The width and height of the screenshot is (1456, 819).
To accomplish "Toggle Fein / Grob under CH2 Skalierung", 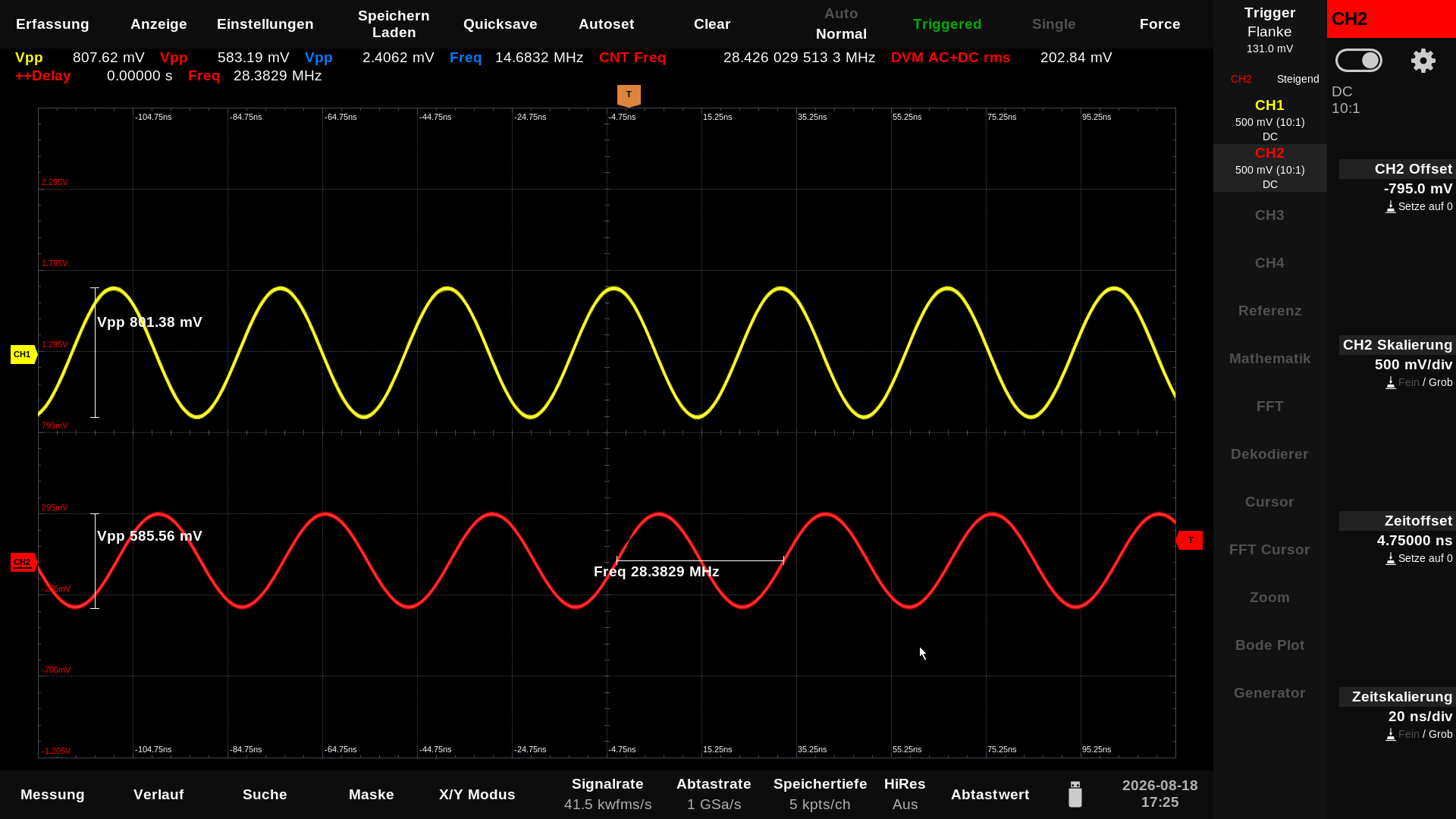I will (1419, 382).
